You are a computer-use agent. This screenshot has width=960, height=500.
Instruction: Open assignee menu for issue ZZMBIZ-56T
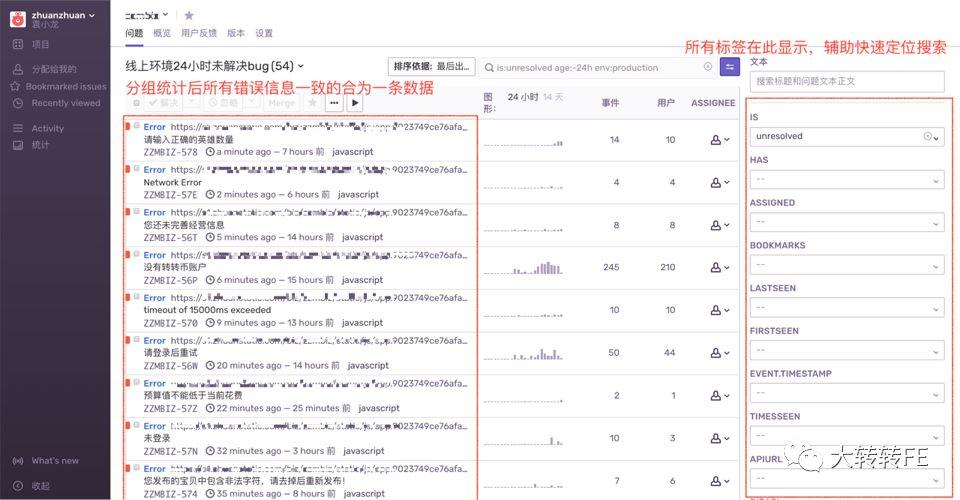click(719, 225)
